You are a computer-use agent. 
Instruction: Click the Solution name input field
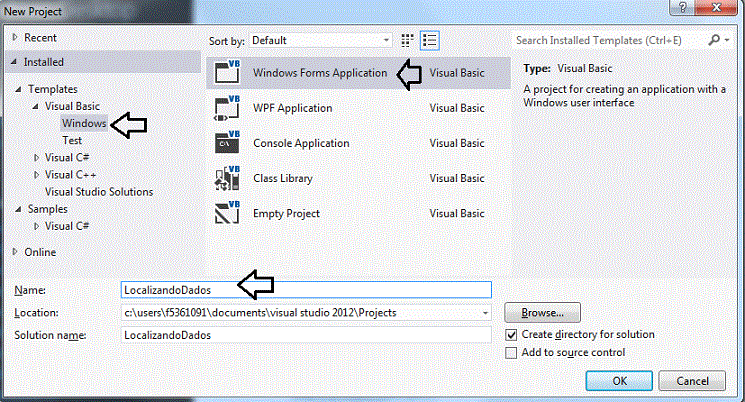pyautogui.click(x=306, y=335)
